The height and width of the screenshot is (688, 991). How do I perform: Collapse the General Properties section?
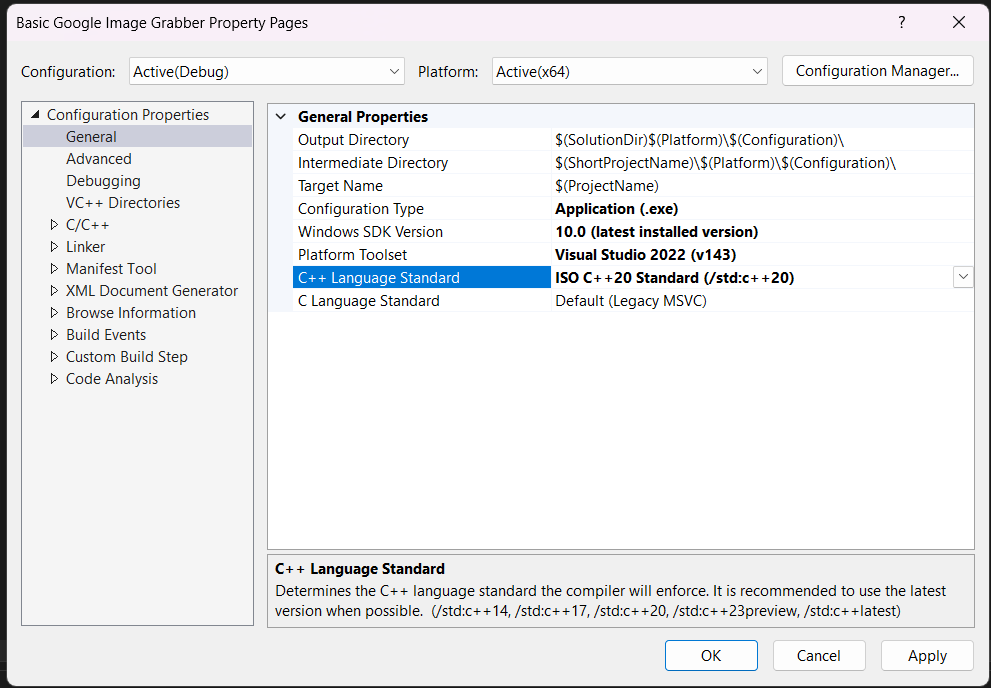pos(280,117)
